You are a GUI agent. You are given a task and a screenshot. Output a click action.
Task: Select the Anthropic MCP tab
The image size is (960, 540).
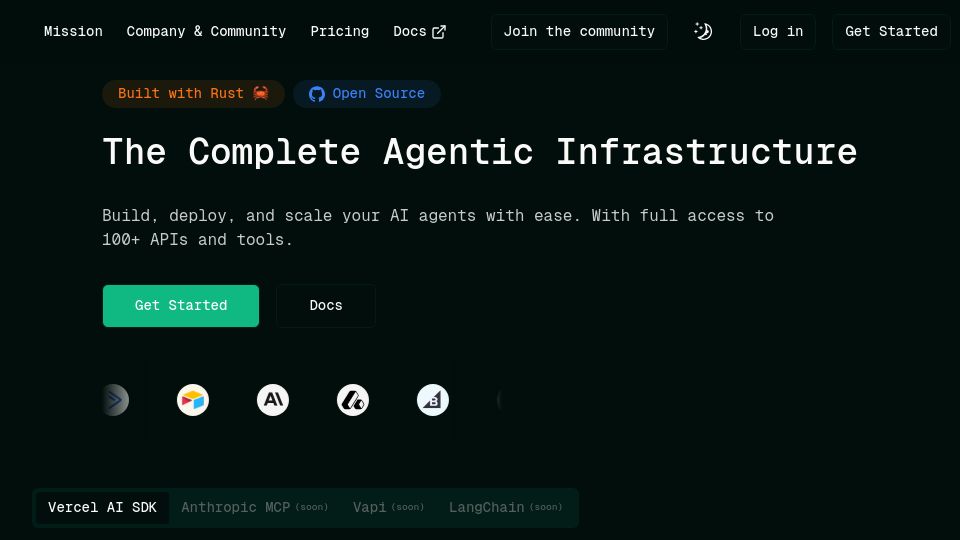point(255,508)
